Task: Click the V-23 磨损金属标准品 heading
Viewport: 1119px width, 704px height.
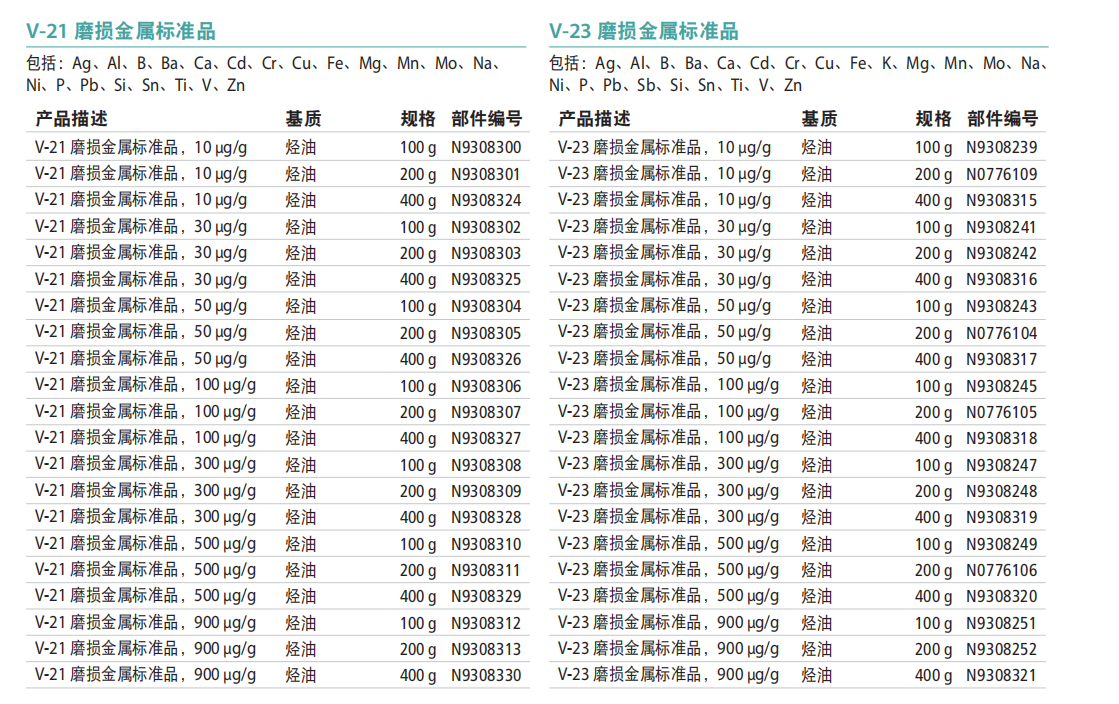Action: click(x=644, y=31)
